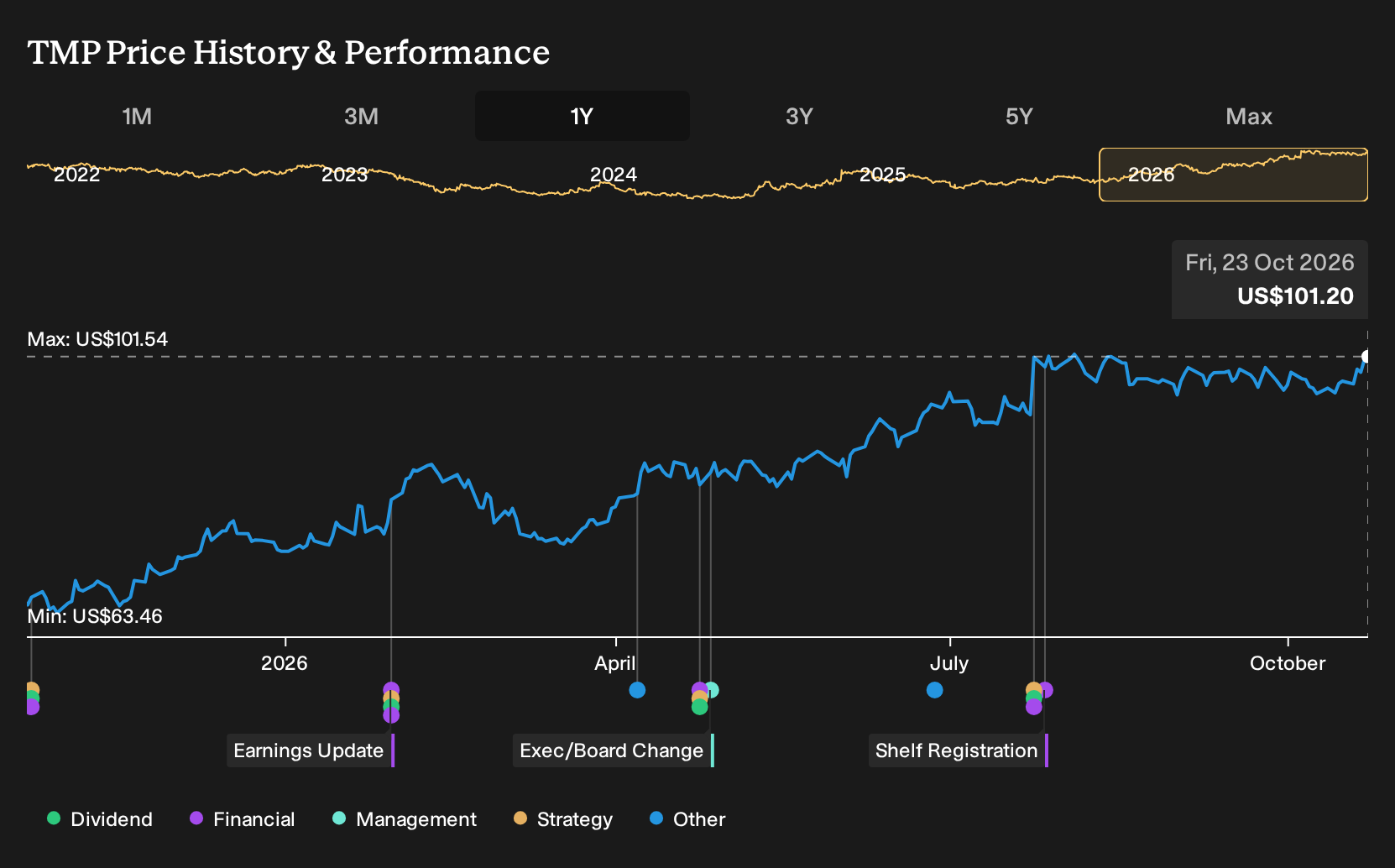This screenshot has height=868, width=1395.
Task: Click the October axis label
Action: tap(1288, 663)
